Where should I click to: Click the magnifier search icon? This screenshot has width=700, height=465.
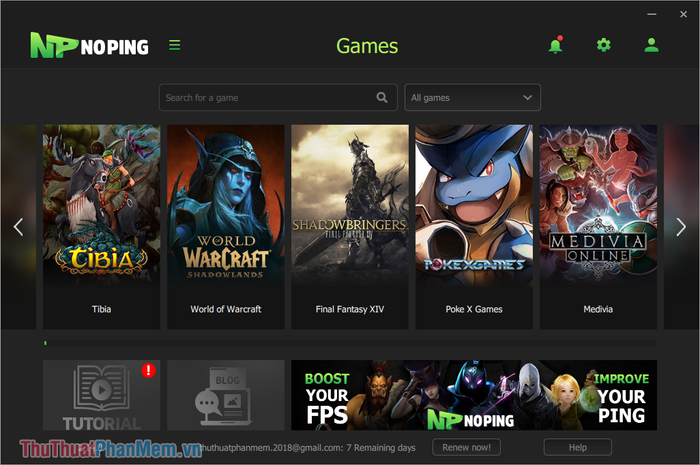click(382, 97)
